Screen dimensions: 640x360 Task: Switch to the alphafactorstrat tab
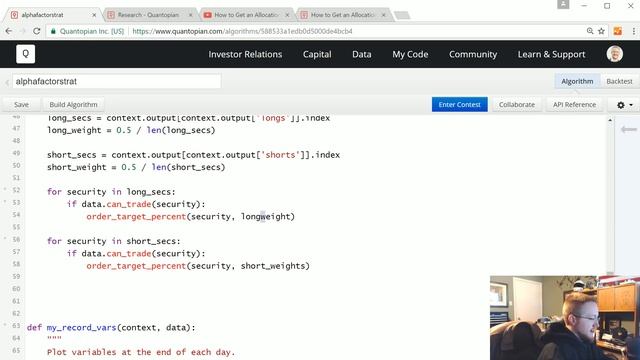tap(51, 15)
